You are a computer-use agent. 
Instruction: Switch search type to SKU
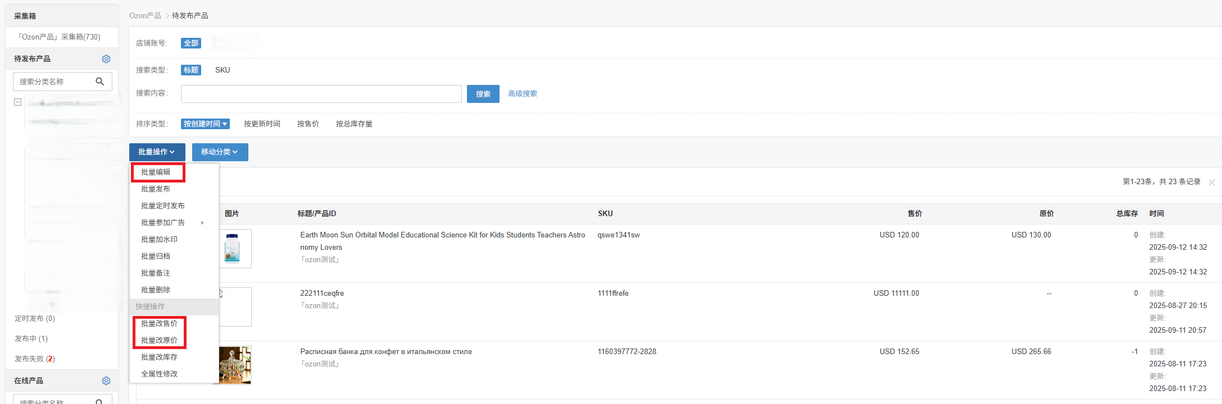[222, 70]
